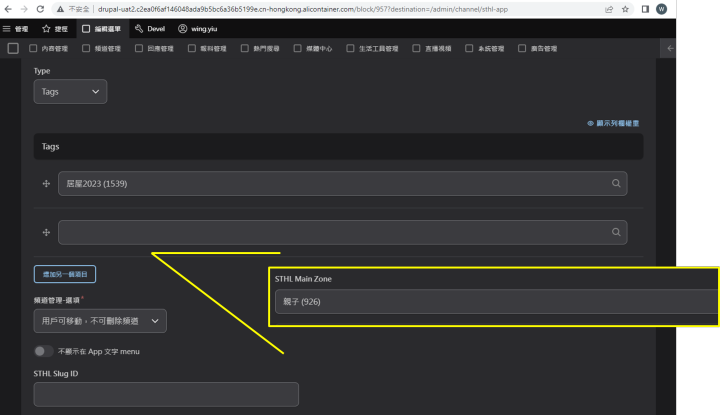
Task: Click the drag handle of the empty tag row
Action: click(46, 232)
